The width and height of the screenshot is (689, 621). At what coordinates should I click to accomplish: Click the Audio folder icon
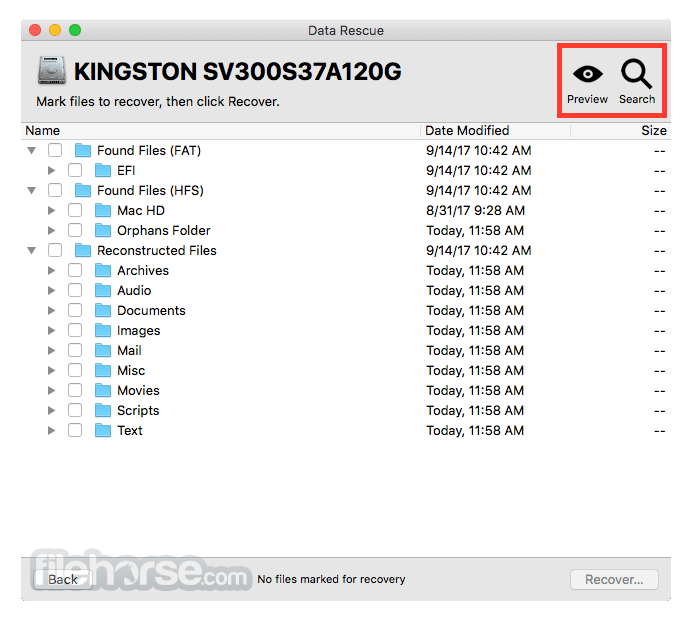pos(103,291)
